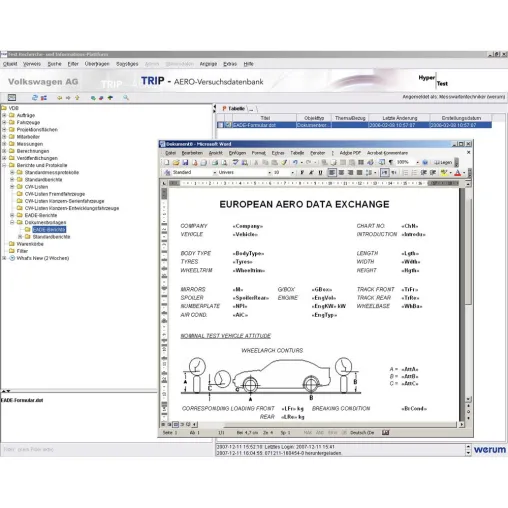
Task: Open Print Preview in Word toolbar
Action: point(224,162)
